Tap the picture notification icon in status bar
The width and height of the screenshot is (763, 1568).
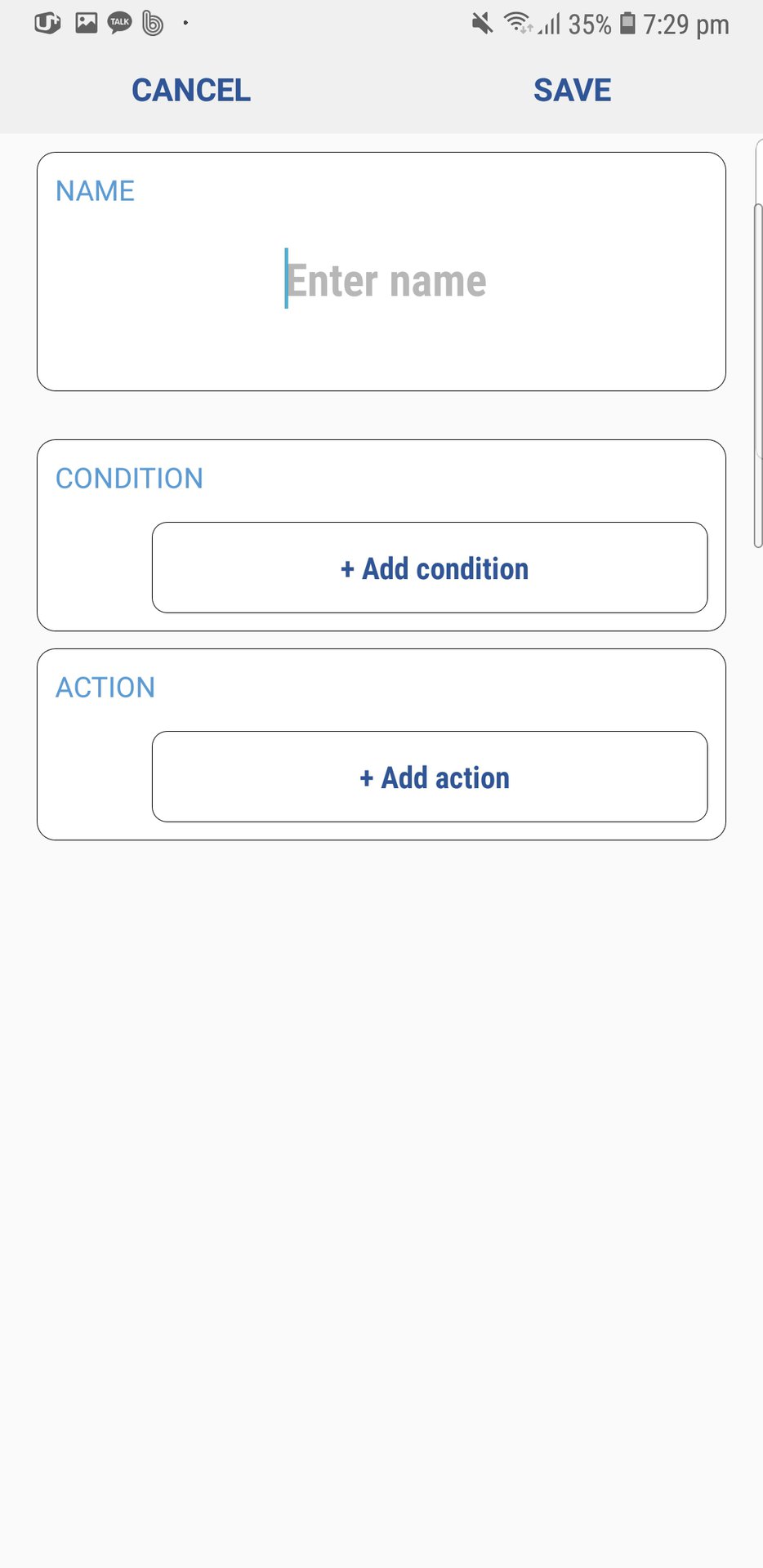(x=86, y=23)
